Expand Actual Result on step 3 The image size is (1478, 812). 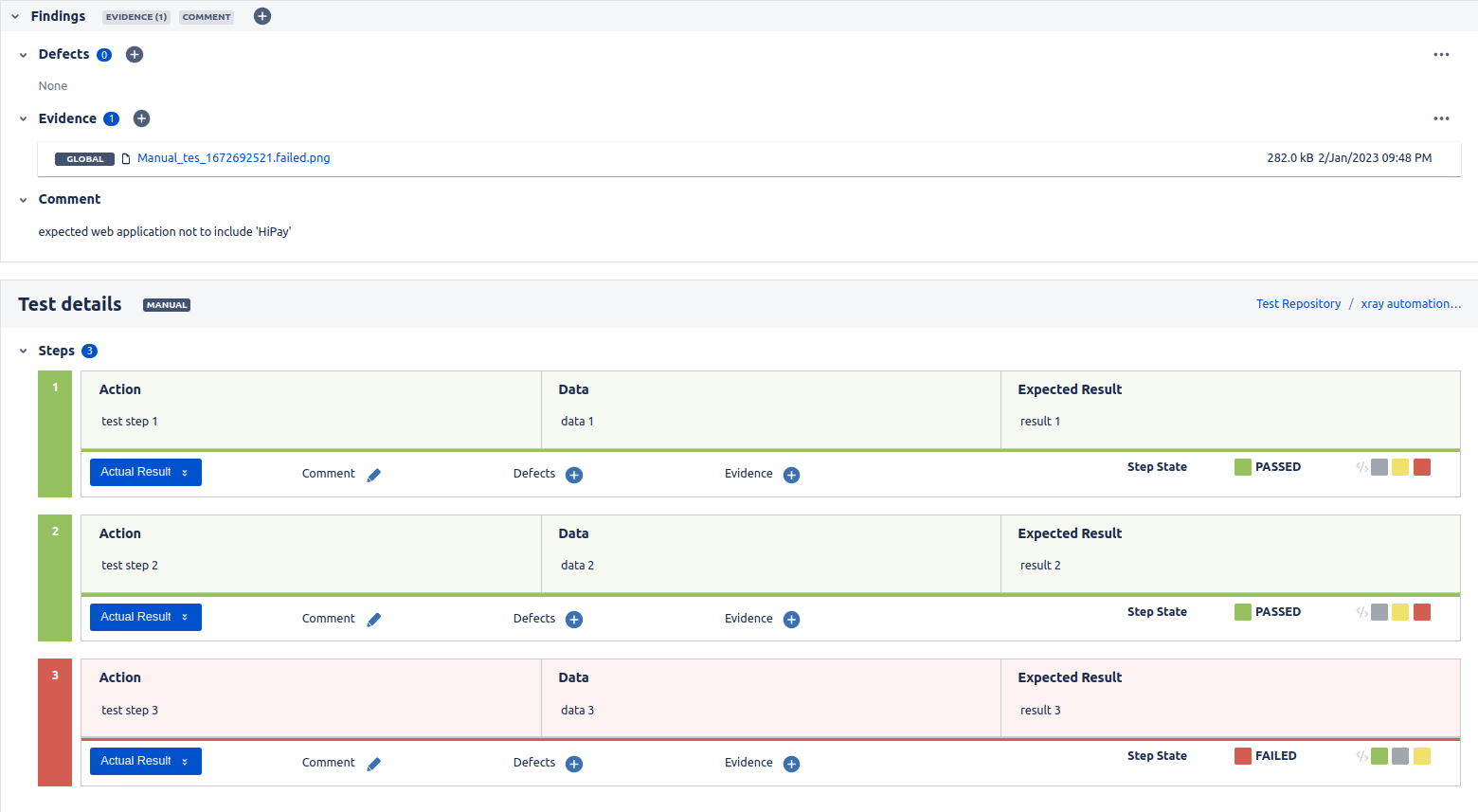coord(146,761)
